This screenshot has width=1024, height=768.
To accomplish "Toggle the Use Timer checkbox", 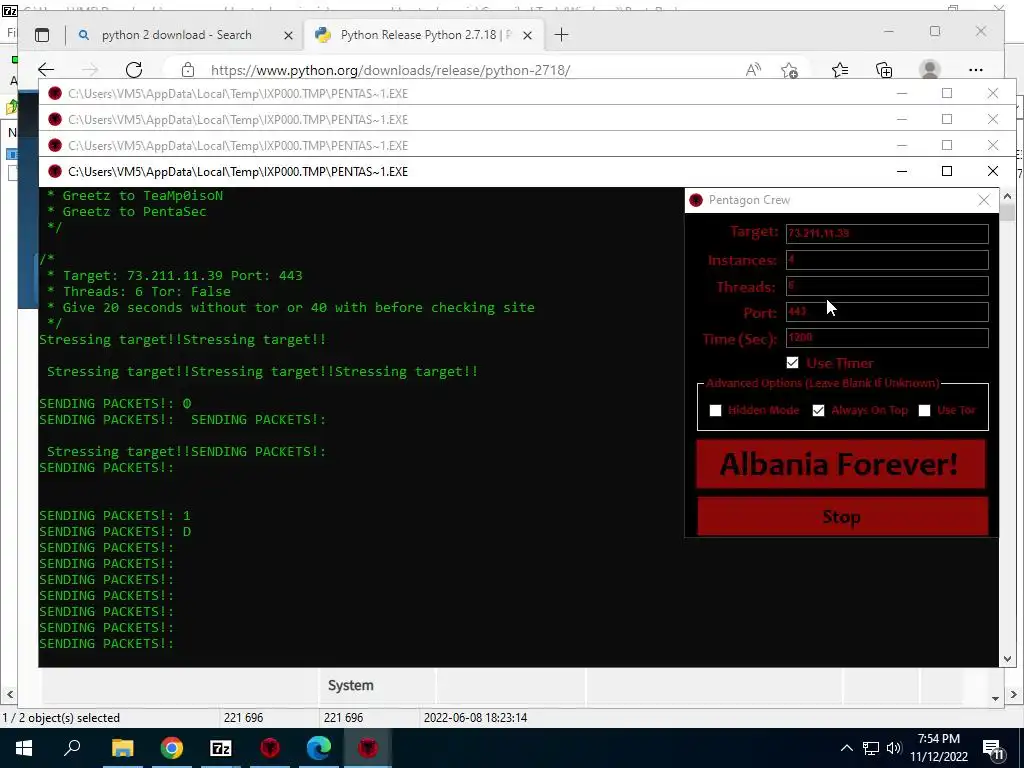I will [792, 362].
